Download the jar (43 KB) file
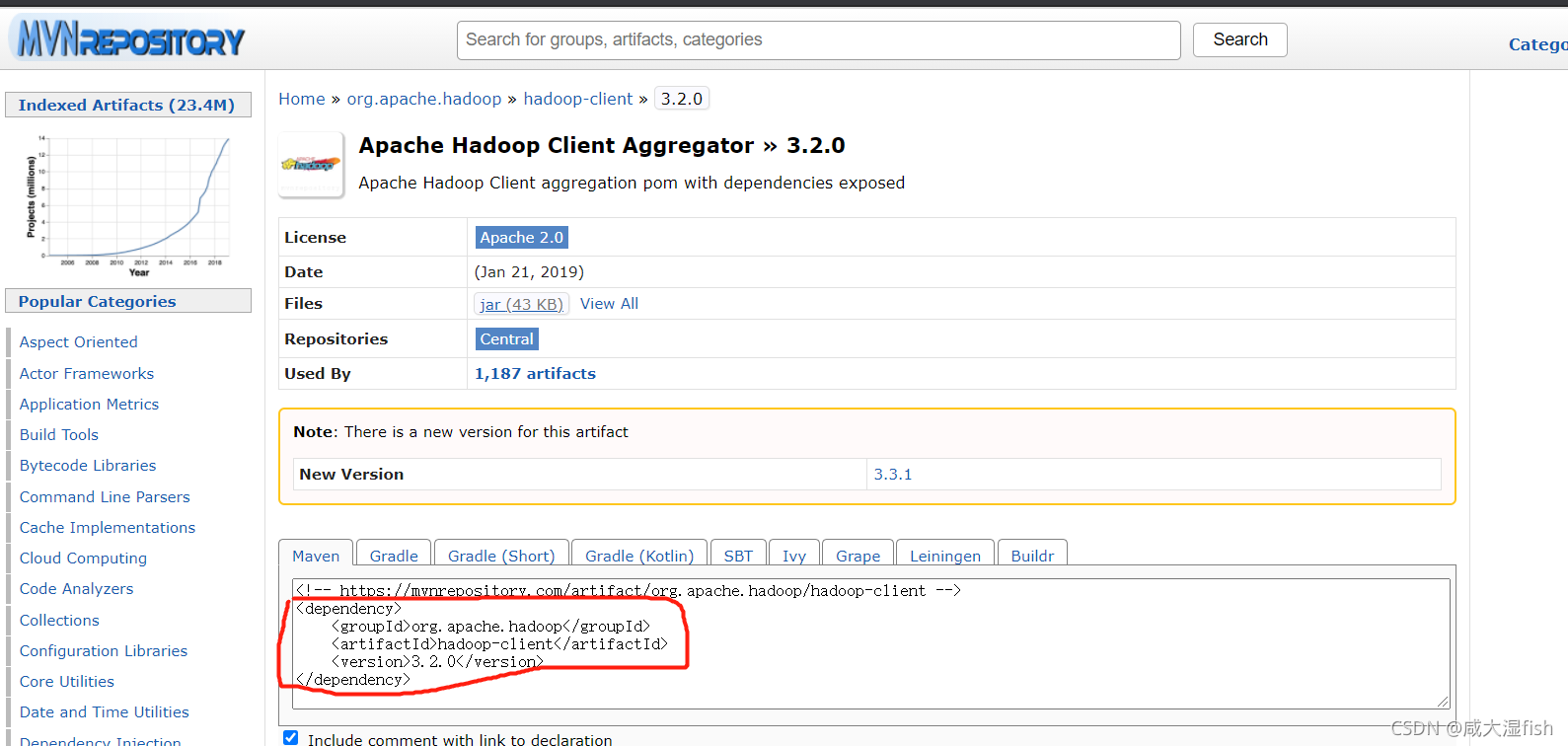The height and width of the screenshot is (746, 1568). tap(521, 304)
